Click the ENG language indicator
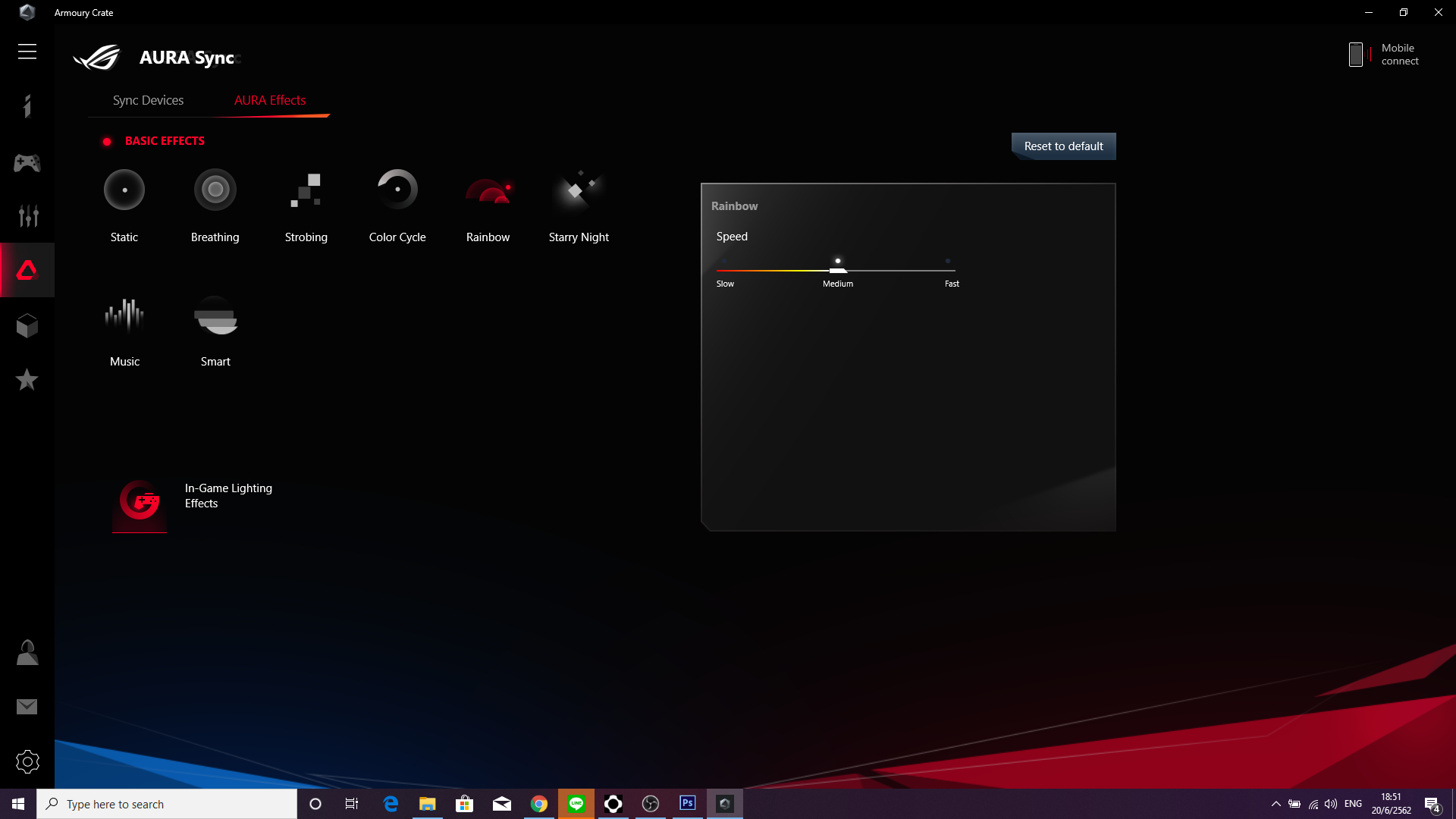 (1353, 804)
